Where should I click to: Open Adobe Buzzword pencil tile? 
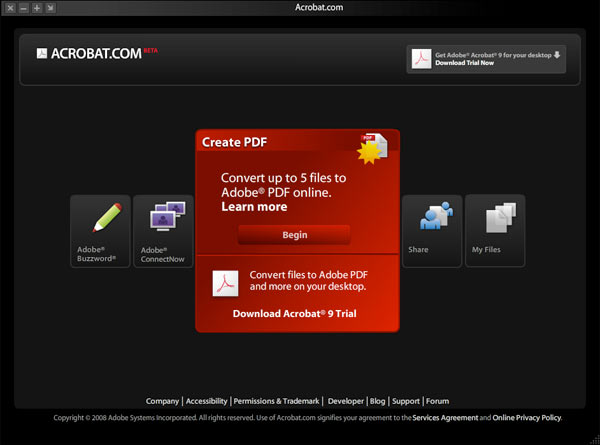click(100, 230)
